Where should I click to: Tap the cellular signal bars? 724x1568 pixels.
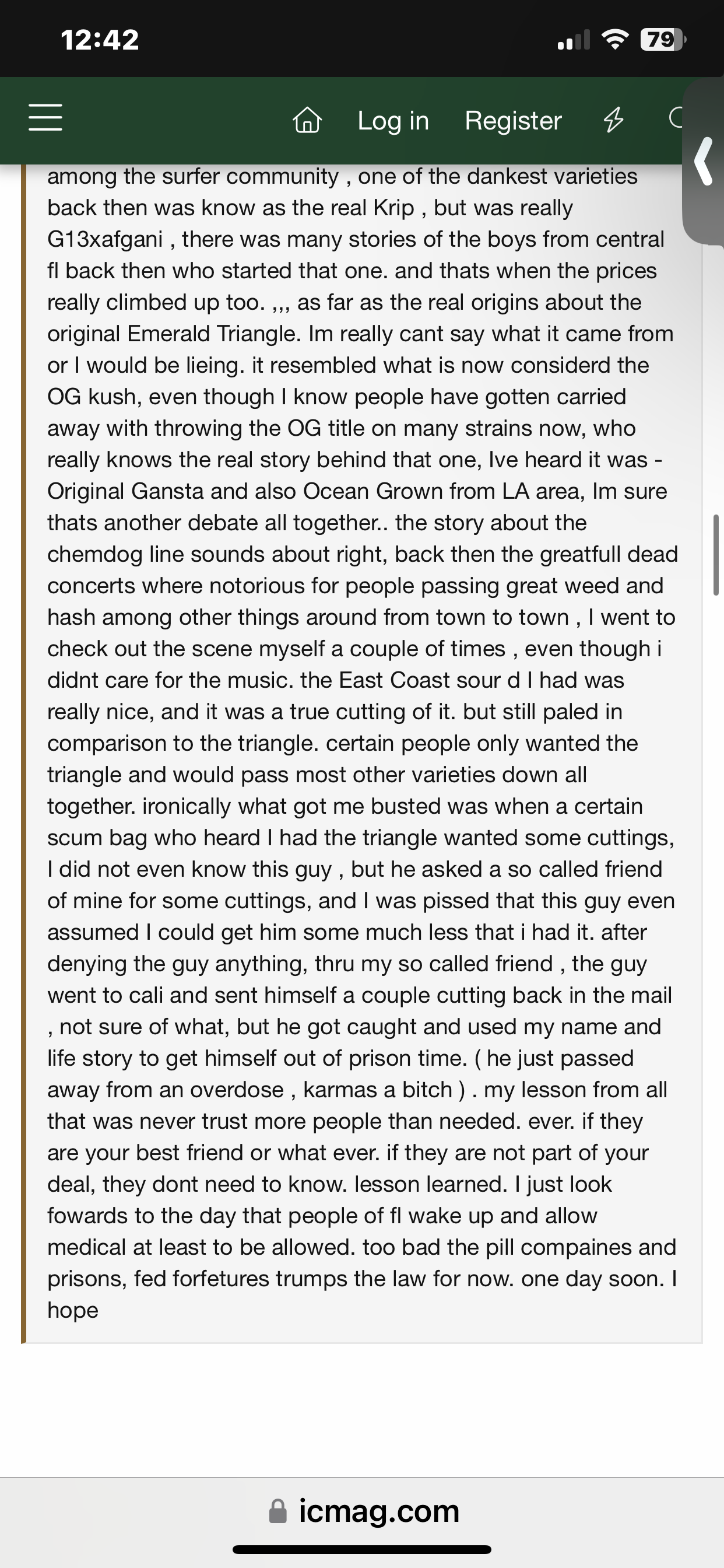(x=573, y=41)
